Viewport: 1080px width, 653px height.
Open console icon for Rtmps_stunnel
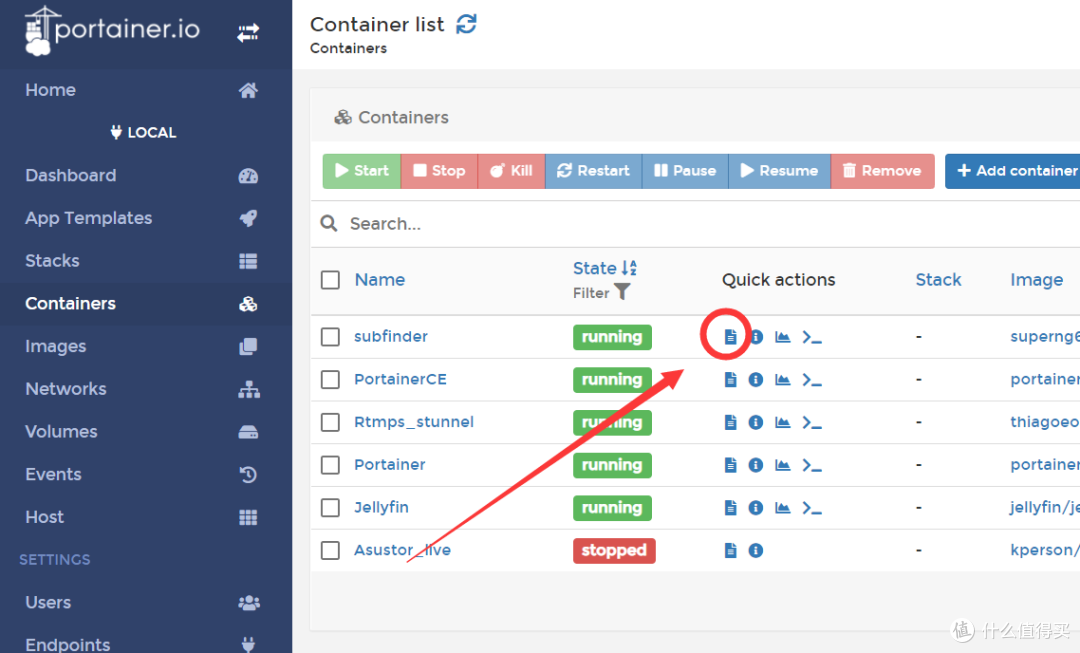pos(812,423)
